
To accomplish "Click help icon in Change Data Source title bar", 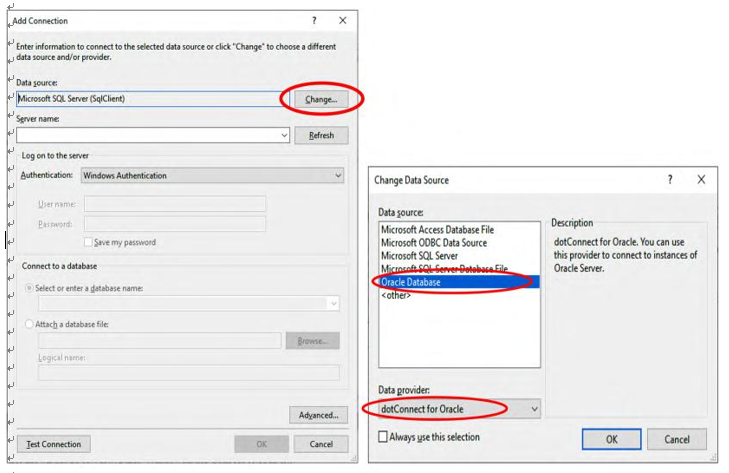I will (670, 180).
